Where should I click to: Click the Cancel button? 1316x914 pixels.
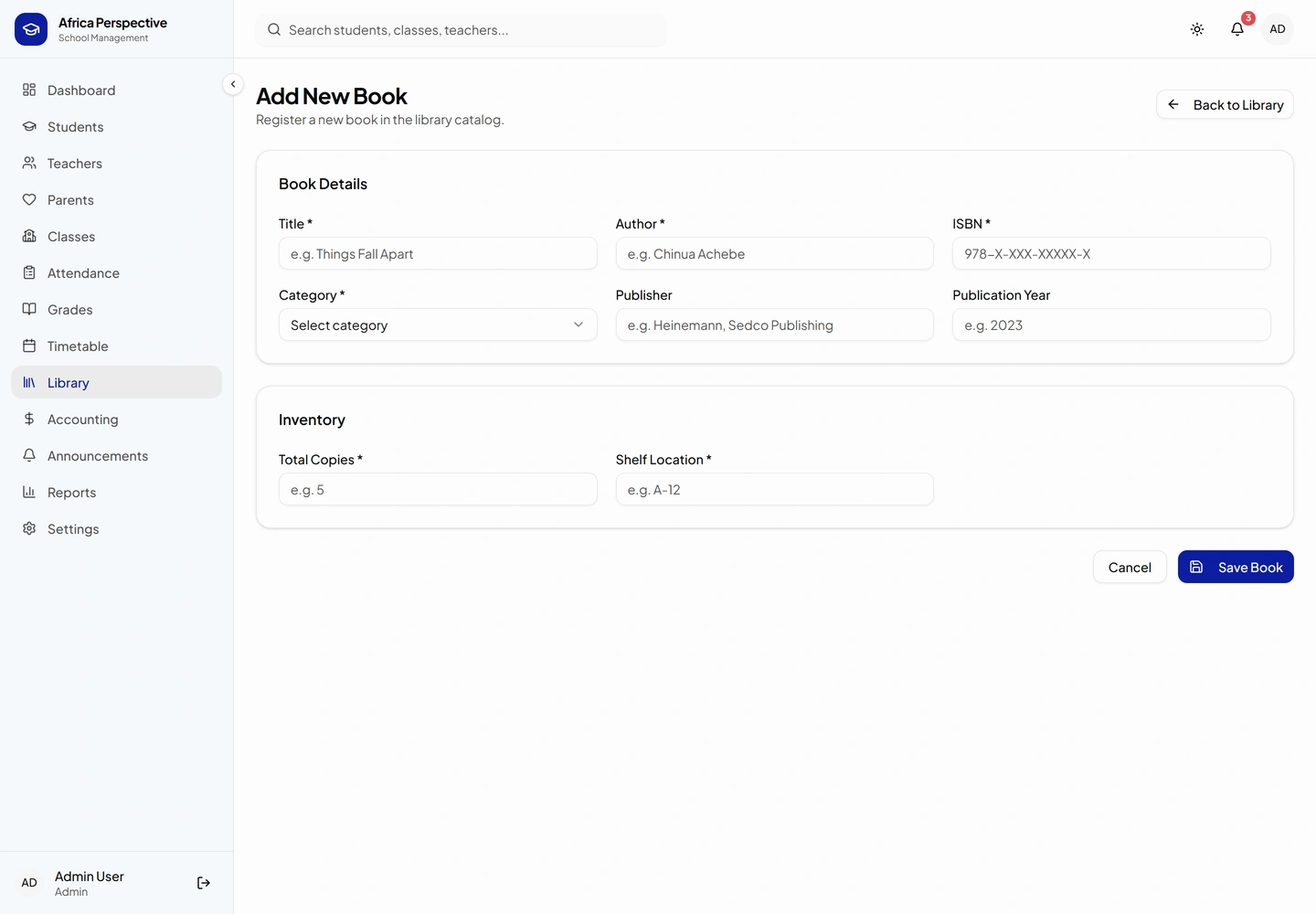coord(1130,567)
